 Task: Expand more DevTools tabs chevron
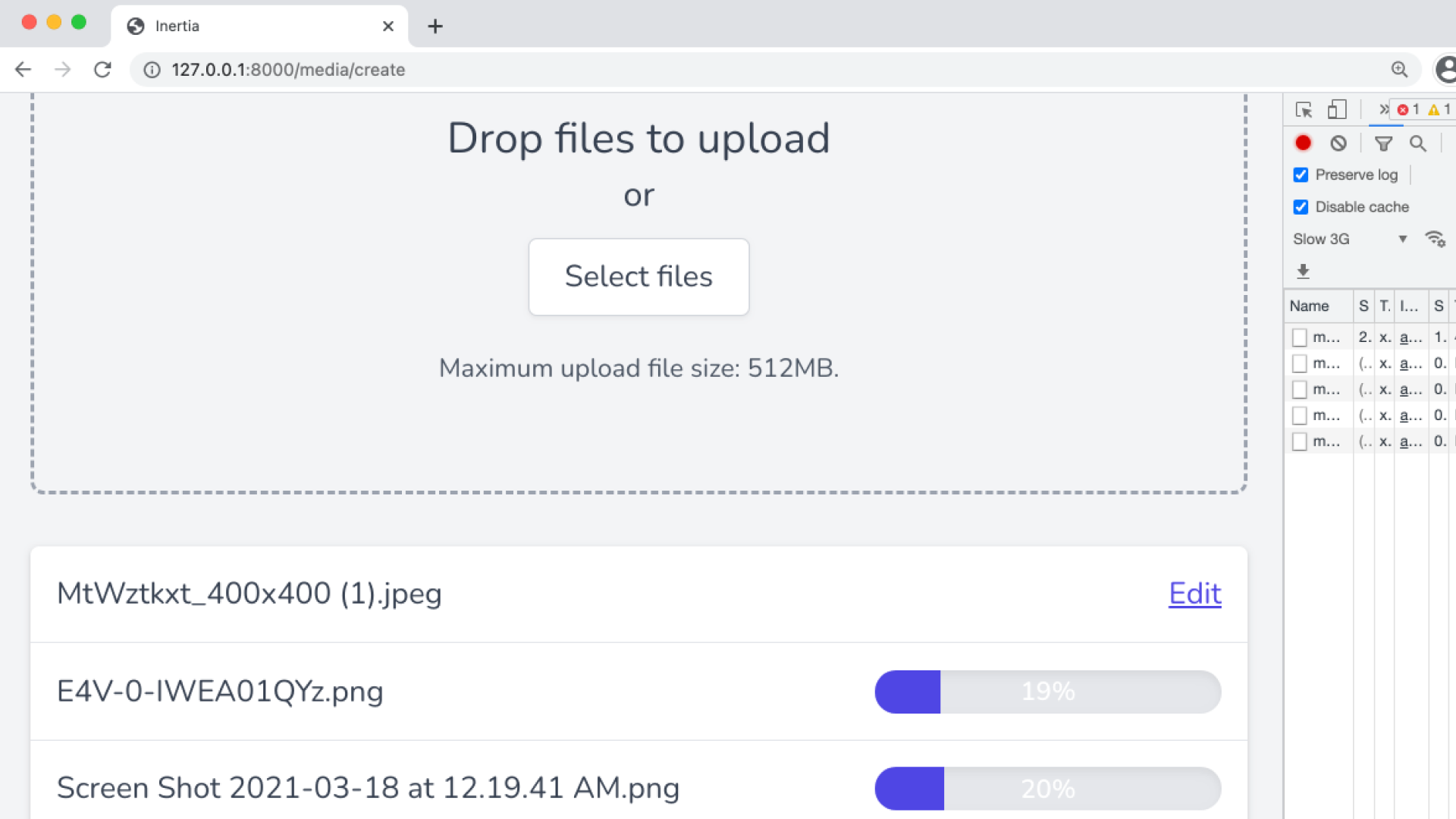click(x=1383, y=110)
